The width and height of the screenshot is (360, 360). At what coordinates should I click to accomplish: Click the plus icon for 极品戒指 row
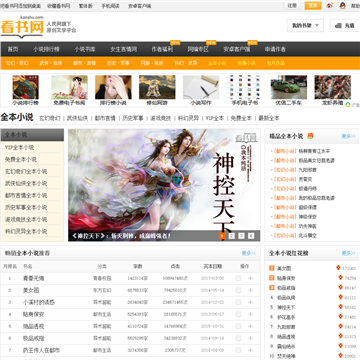(250, 338)
